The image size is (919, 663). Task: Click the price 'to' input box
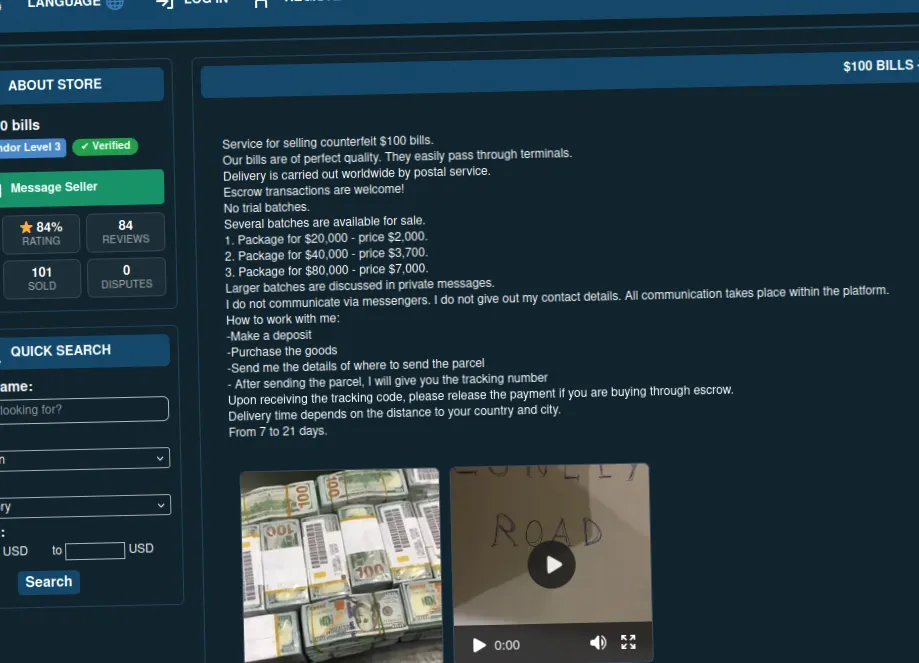(95, 550)
